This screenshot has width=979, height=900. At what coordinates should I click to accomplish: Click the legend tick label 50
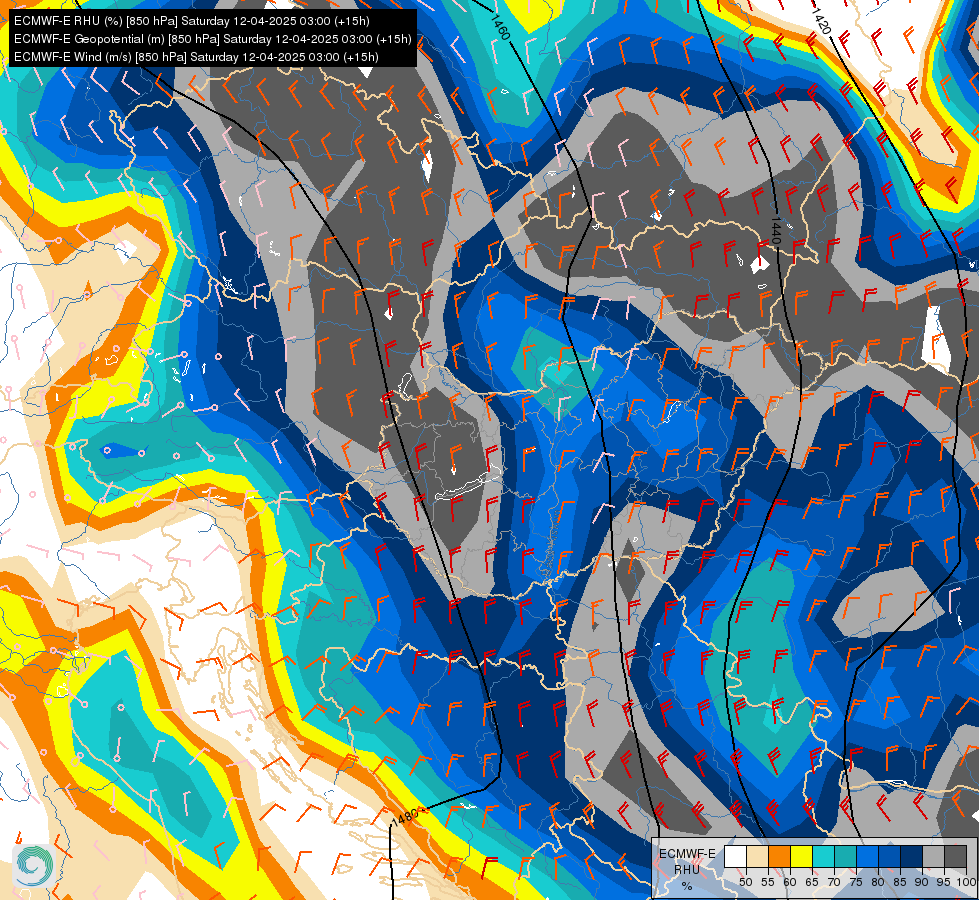745,882
